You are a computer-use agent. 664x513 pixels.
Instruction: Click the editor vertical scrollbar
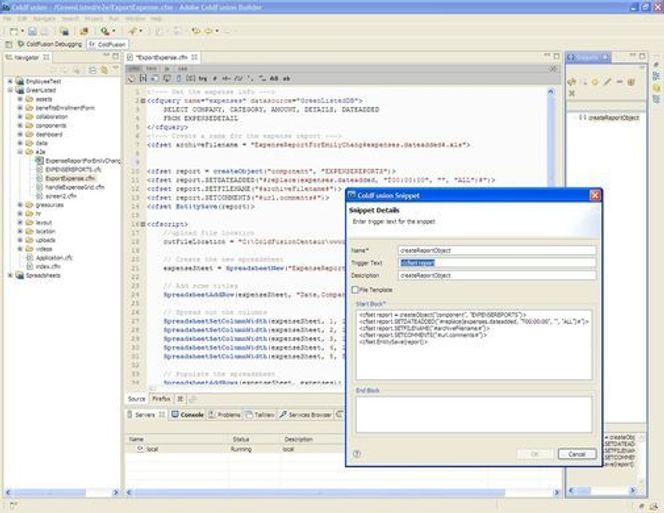pyautogui.click(x=551, y=140)
